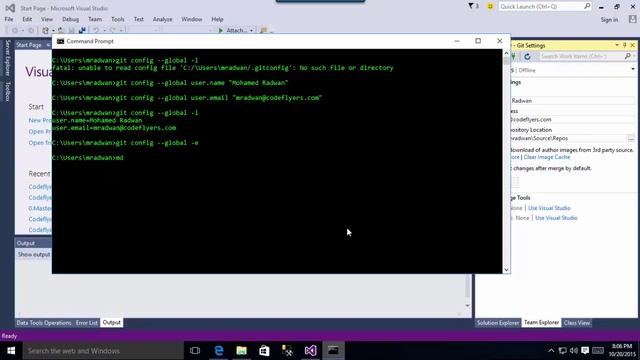The width and height of the screenshot is (640, 360).
Task: Click the folder icon after Attach dropdown
Action: [x=264, y=31]
